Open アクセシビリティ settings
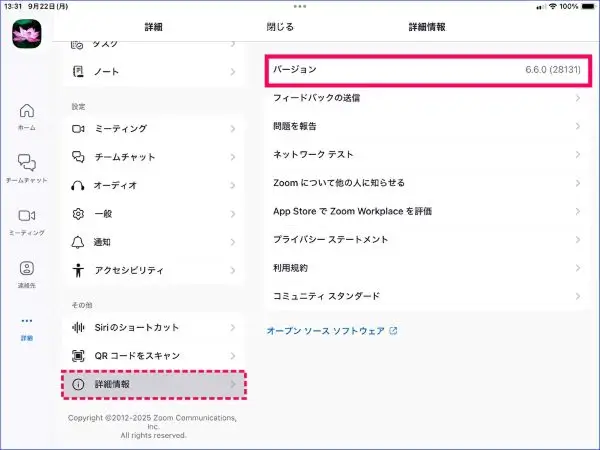Image resolution: width=600 pixels, height=450 pixels. 153,270
